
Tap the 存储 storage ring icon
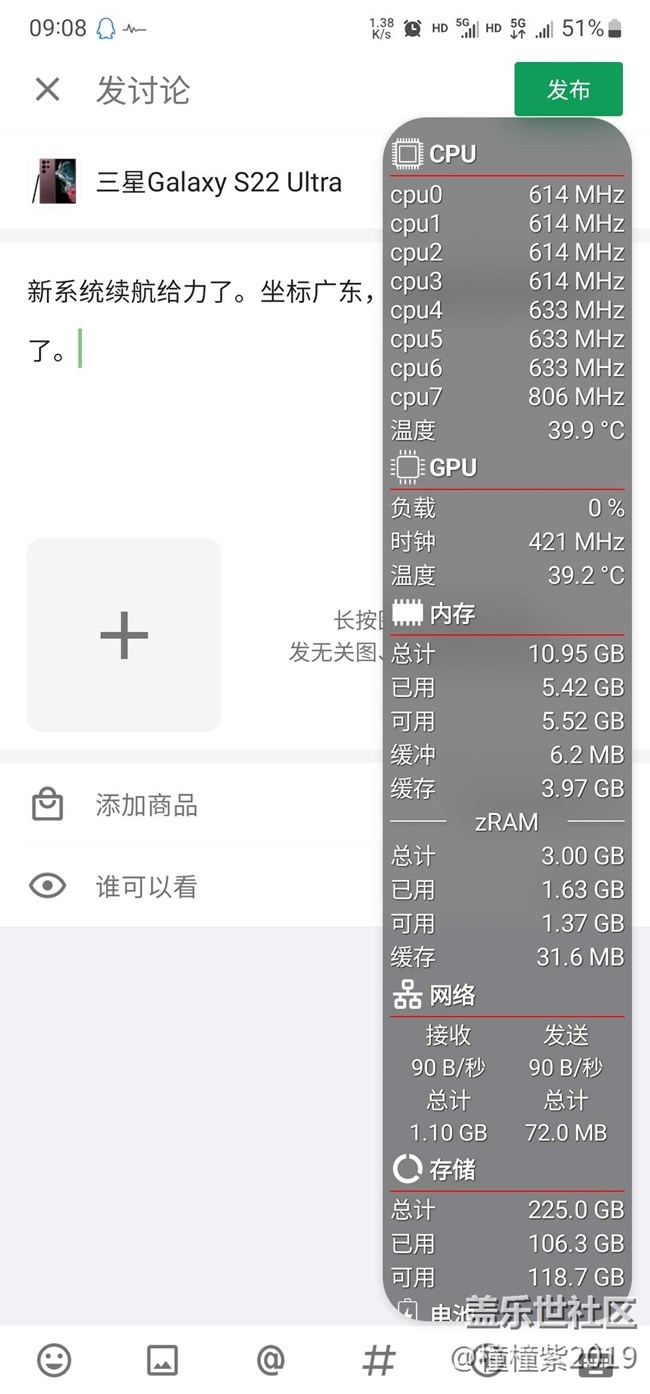[406, 1168]
